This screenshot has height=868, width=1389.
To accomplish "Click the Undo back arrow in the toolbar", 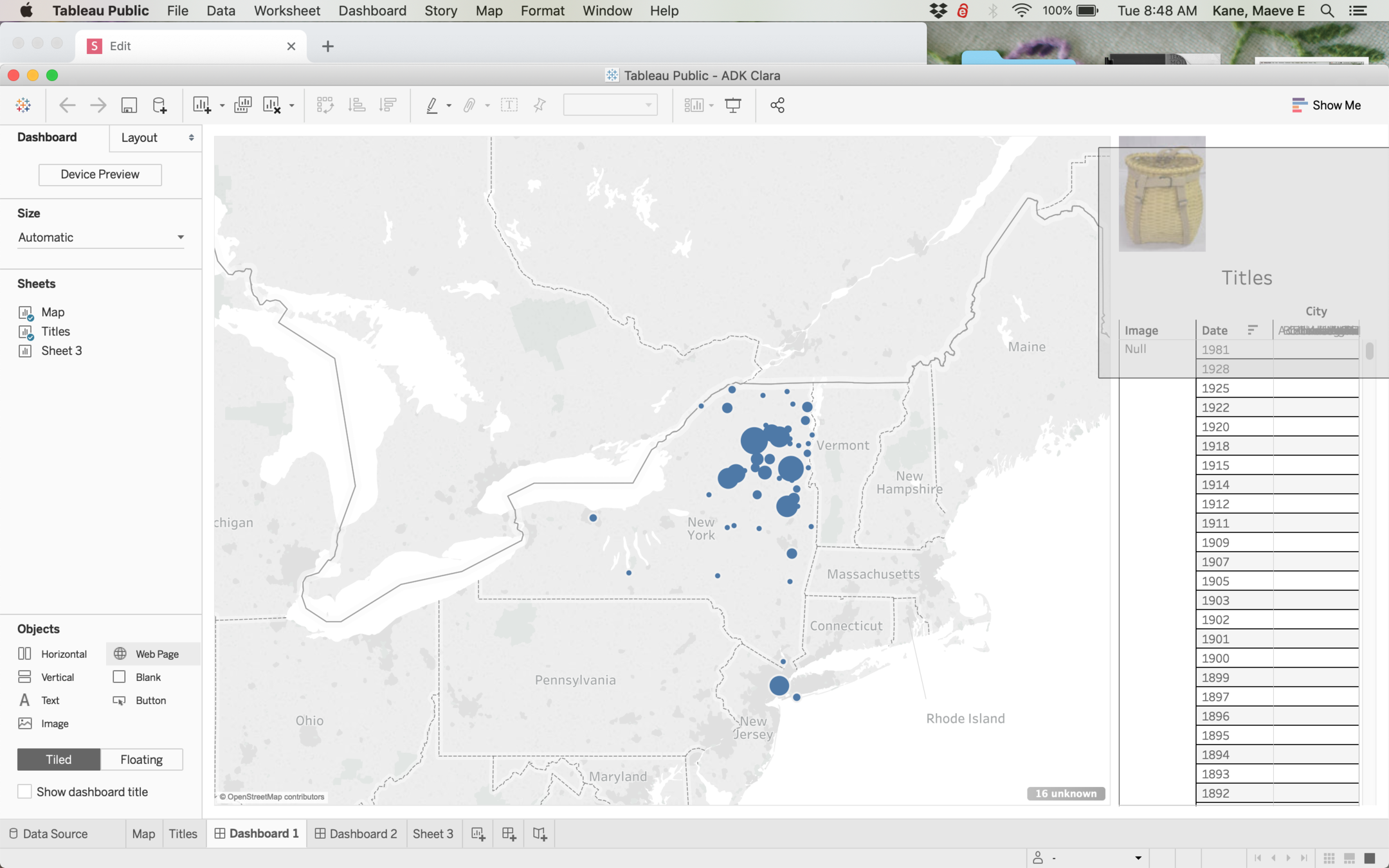I will [x=67, y=105].
